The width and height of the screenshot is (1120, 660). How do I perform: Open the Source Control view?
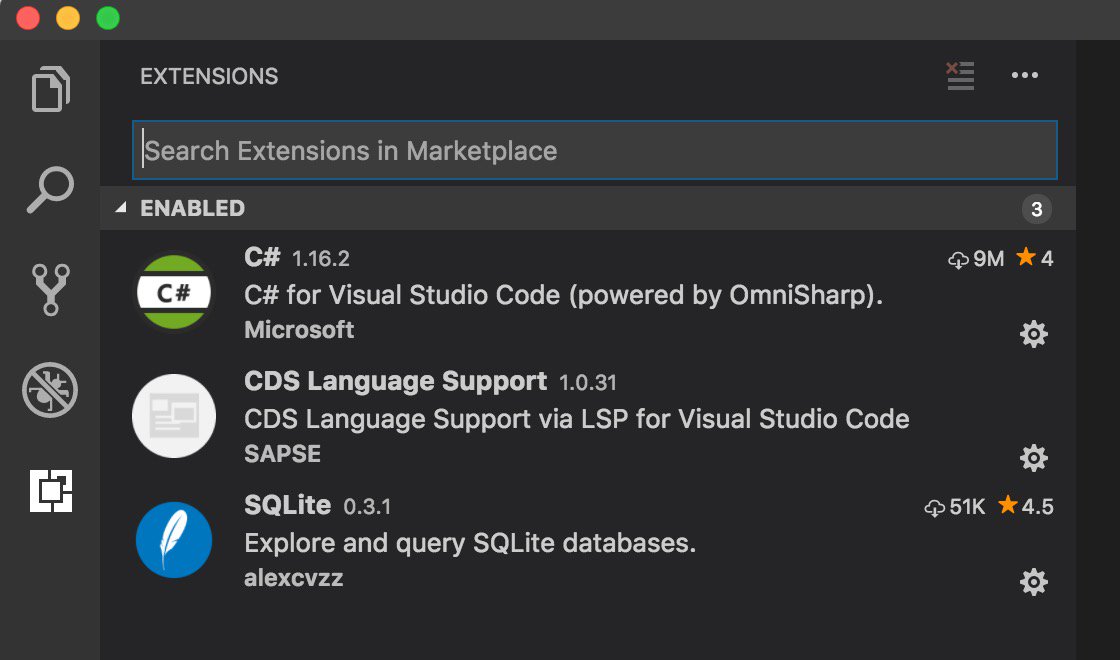[x=51, y=289]
